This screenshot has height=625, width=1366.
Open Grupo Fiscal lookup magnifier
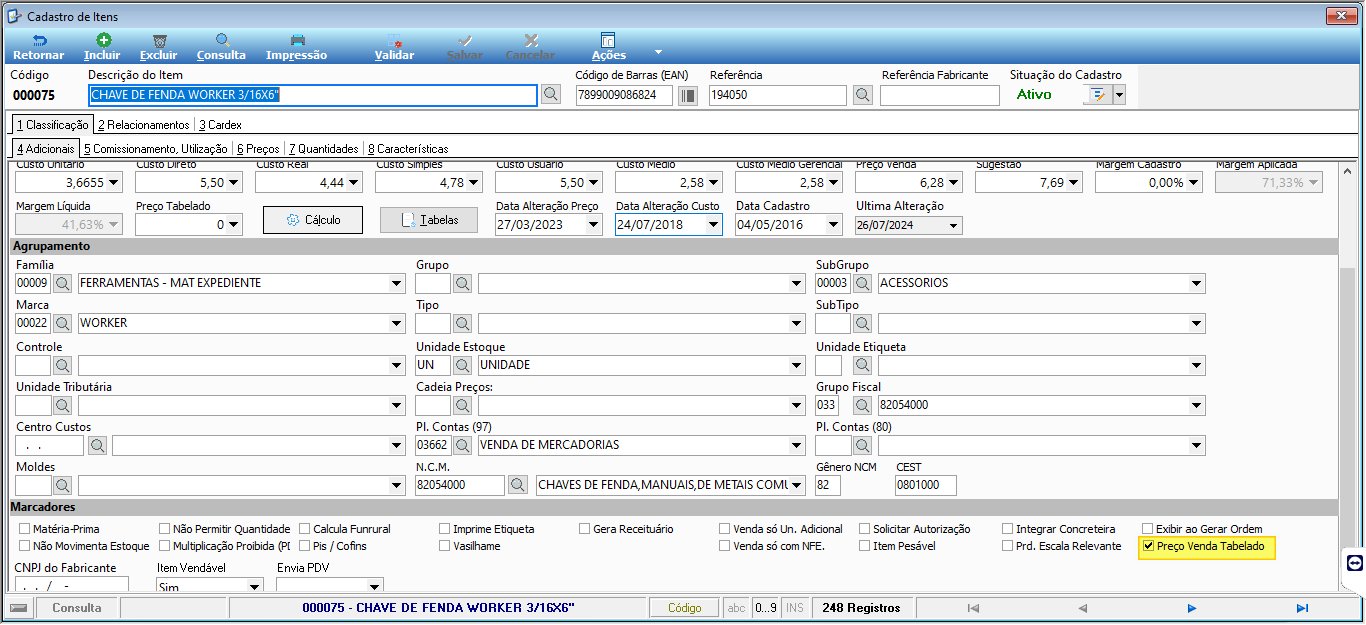tap(862, 405)
